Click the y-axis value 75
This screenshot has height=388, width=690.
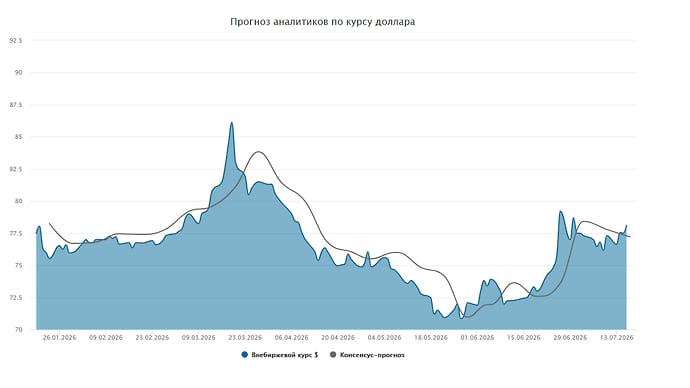pyautogui.click(x=19, y=265)
